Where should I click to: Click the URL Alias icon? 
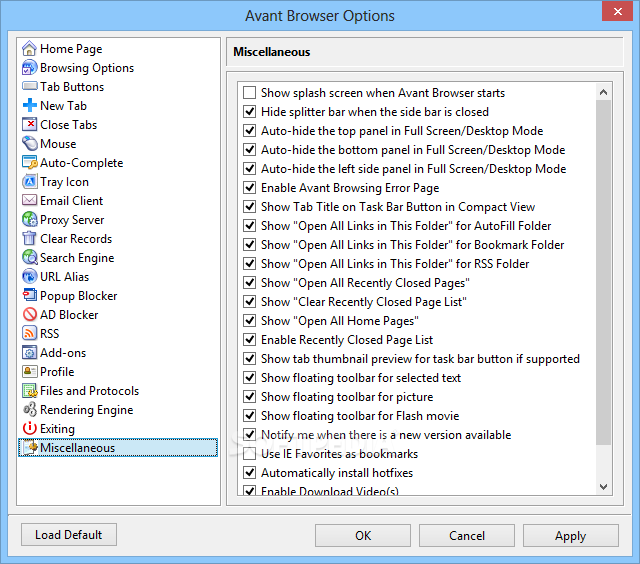pyautogui.click(x=29, y=276)
